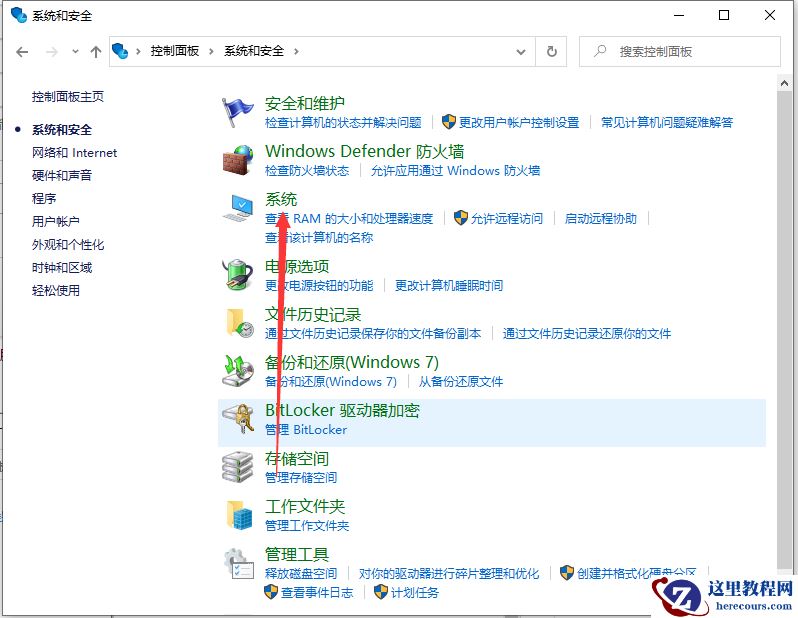Viewport: 798px width, 618px height.
Task: Click 更改用户帐户控制设置 link
Action: pyautogui.click(x=519, y=123)
